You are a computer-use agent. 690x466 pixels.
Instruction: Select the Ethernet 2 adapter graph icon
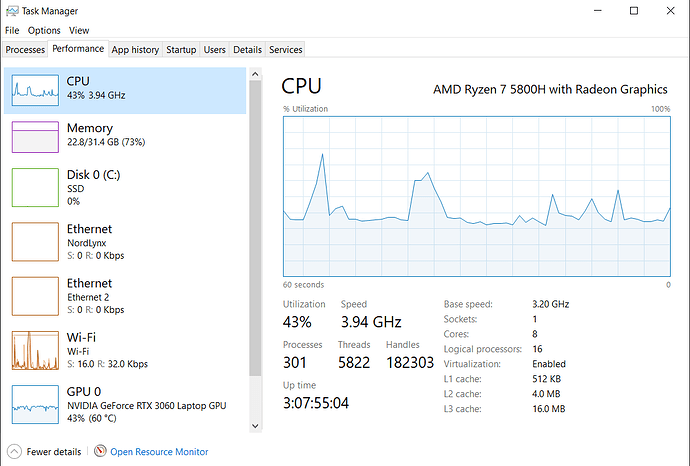coord(35,295)
